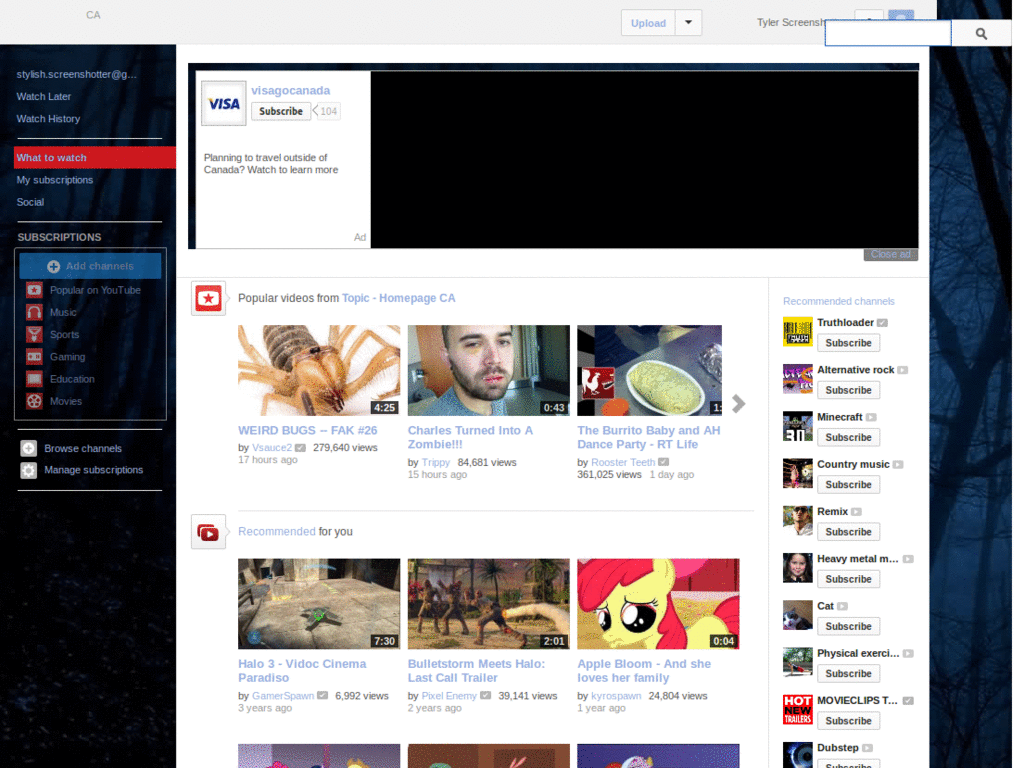Click the Music headphones icon
Image resolution: width=1024 pixels, height=768 pixels.
[x=34, y=312]
